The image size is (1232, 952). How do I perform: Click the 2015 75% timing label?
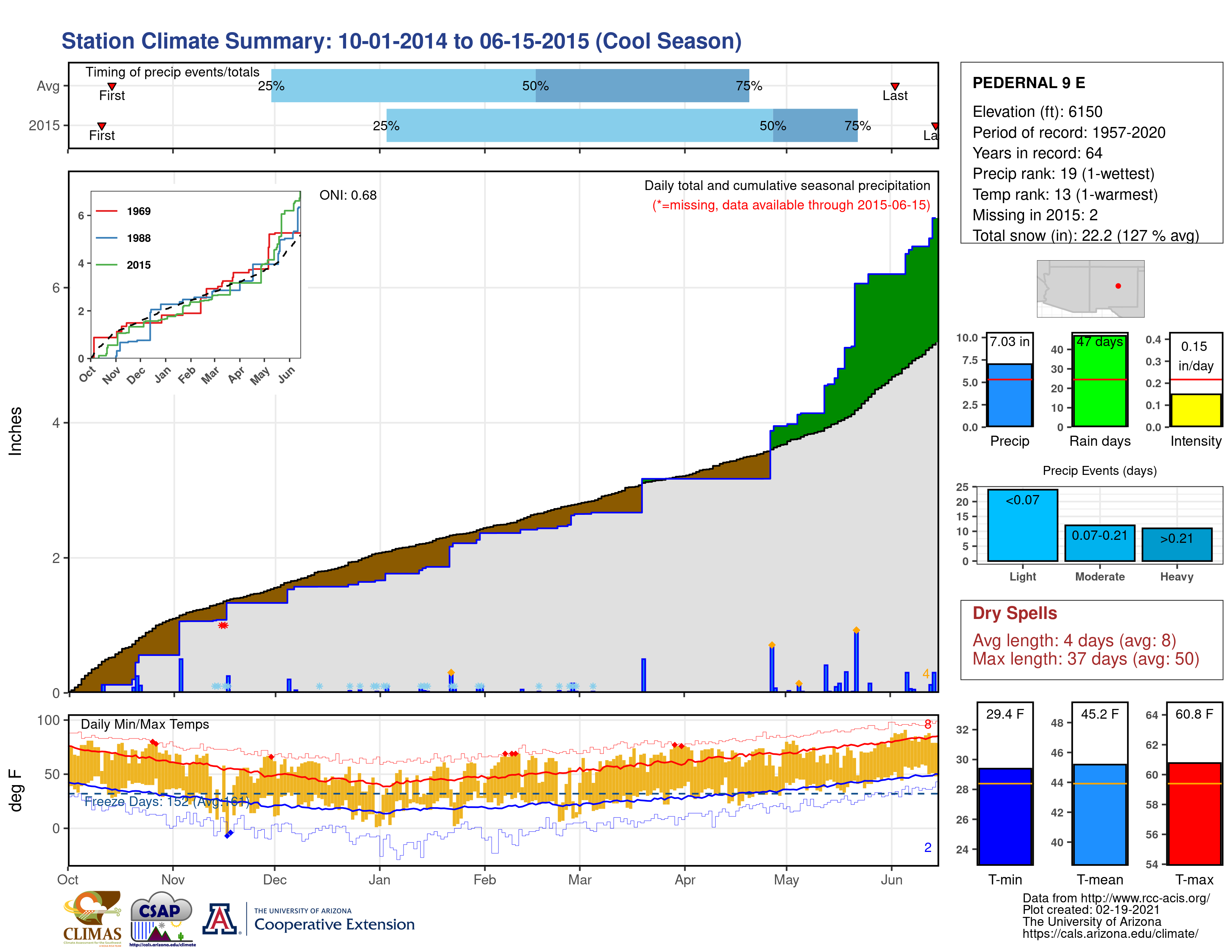[x=858, y=126]
